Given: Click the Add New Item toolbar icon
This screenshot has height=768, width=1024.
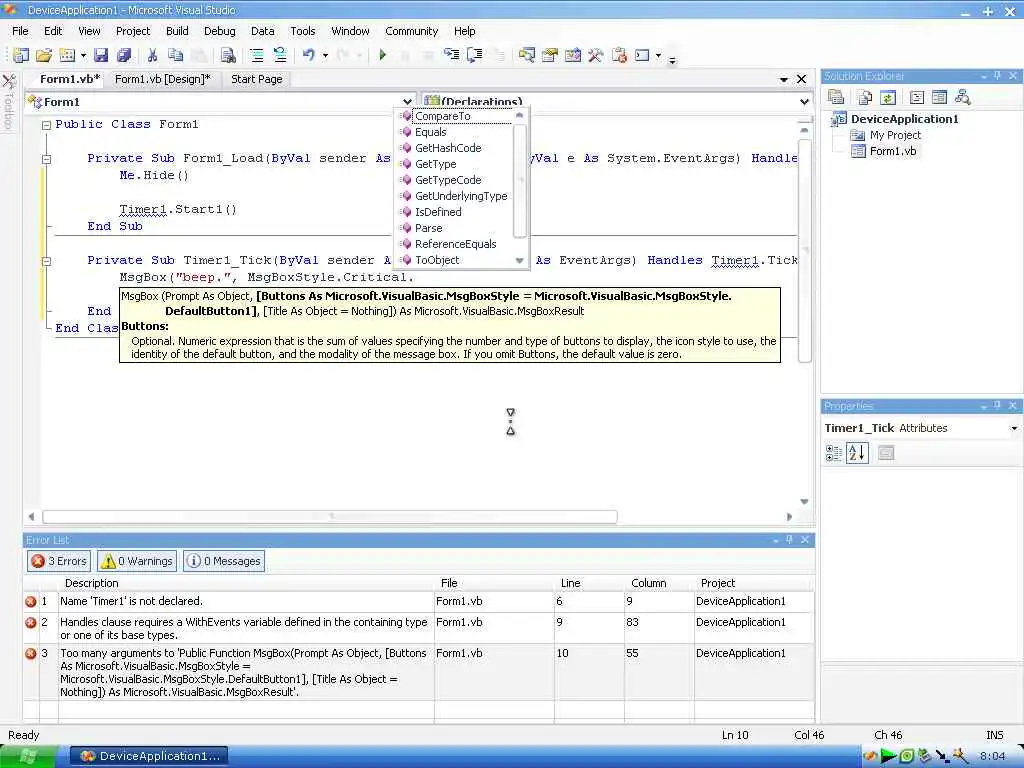Looking at the screenshot, I should coord(67,56).
